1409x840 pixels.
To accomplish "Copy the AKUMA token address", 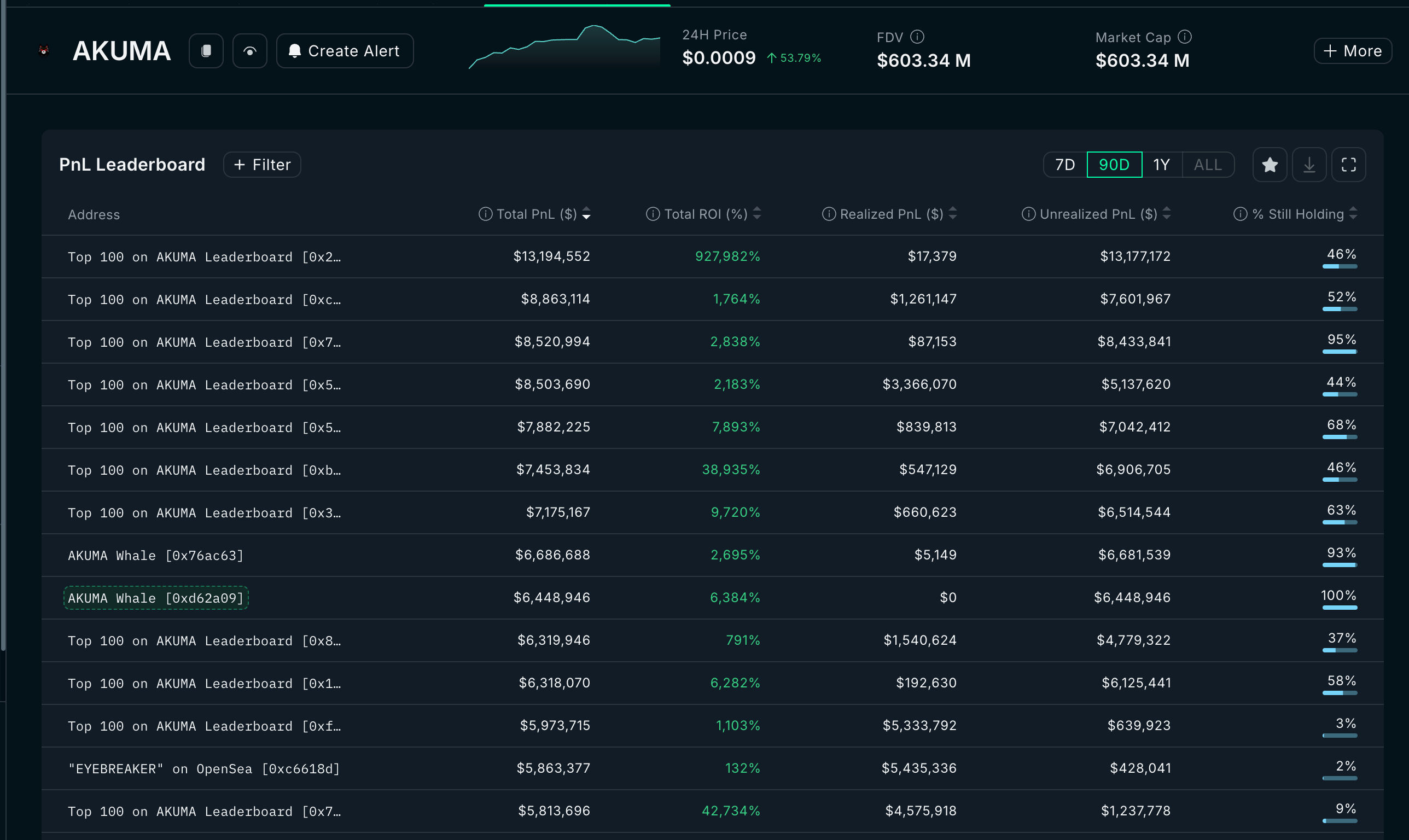I will 206,51.
